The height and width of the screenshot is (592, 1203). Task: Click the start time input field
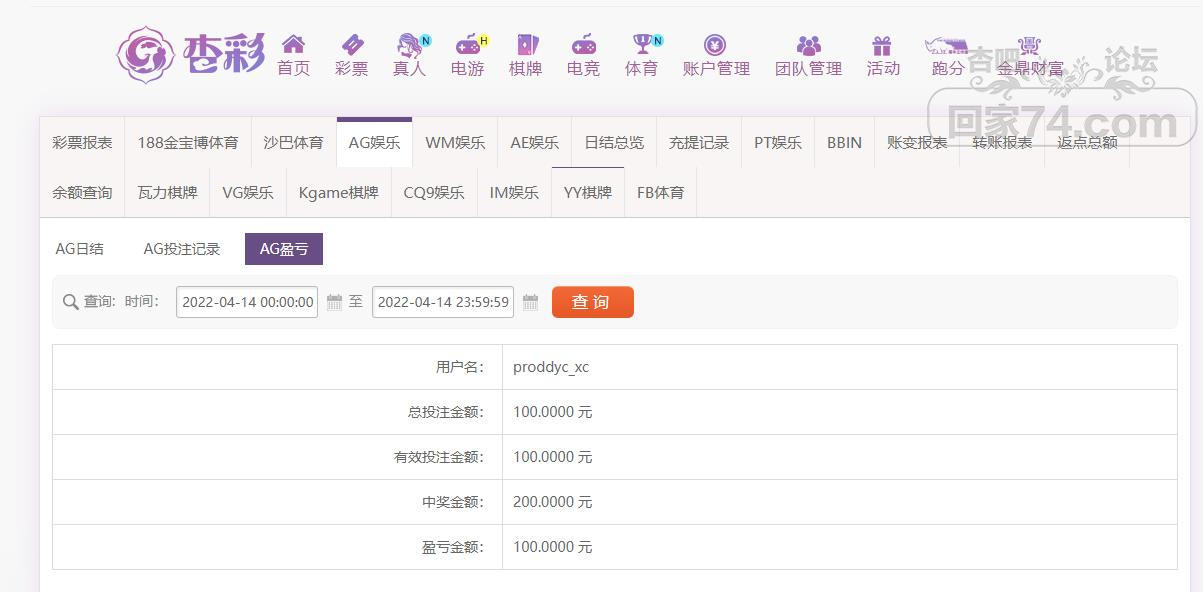click(247, 302)
